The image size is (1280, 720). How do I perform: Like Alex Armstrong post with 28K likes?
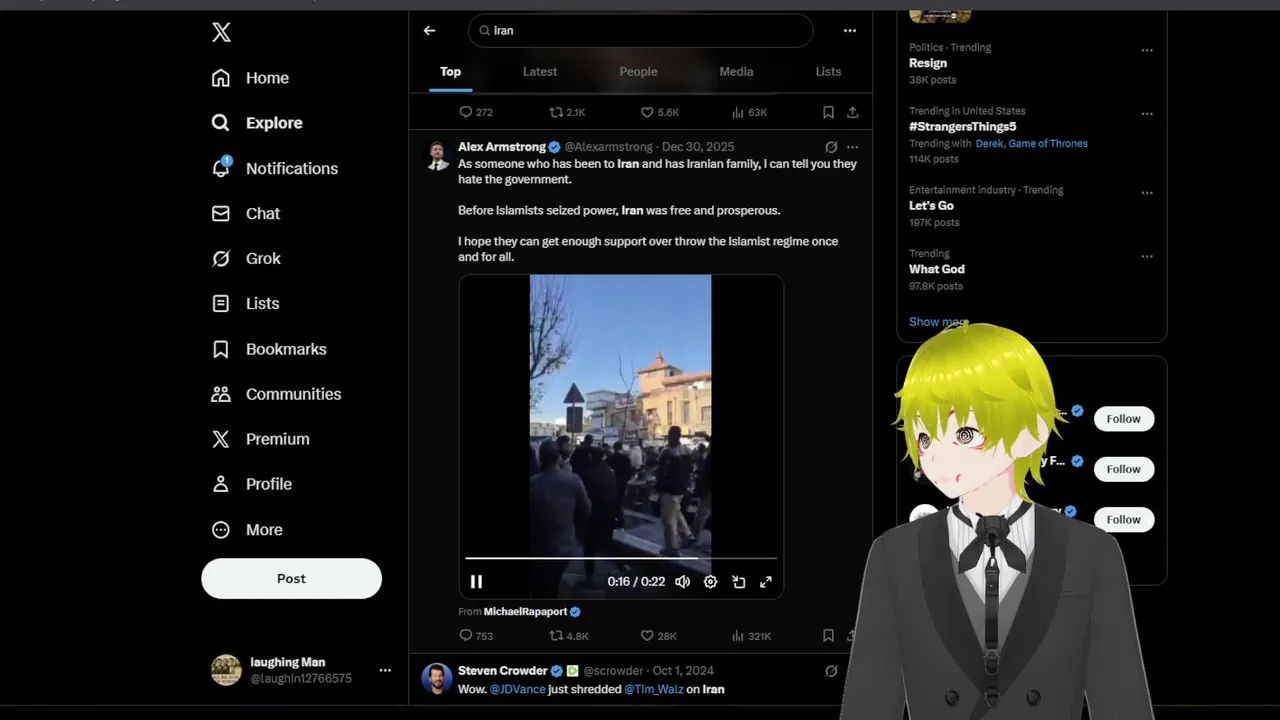659,636
